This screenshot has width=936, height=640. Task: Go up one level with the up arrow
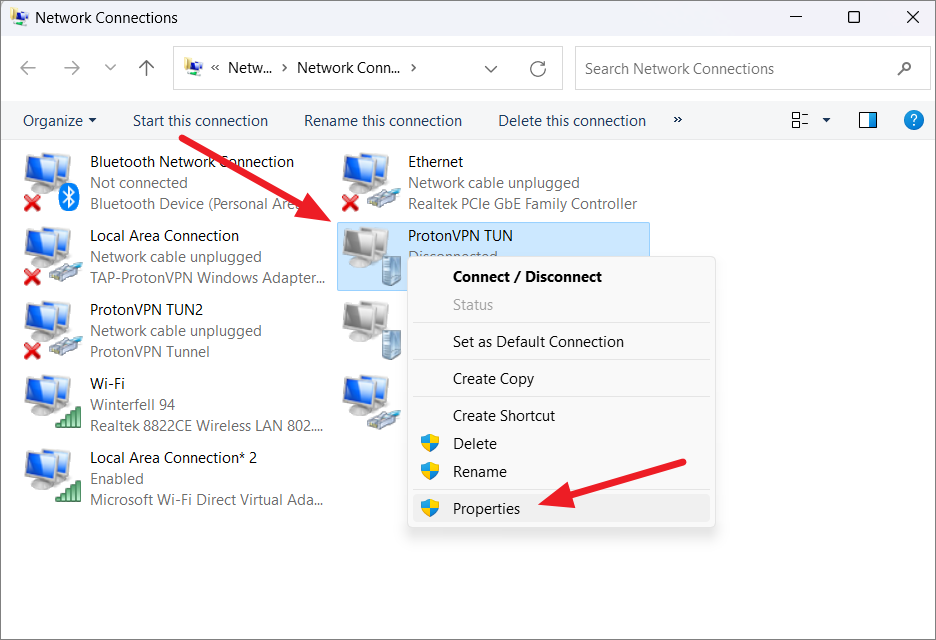pyautogui.click(x=146, y=68)
